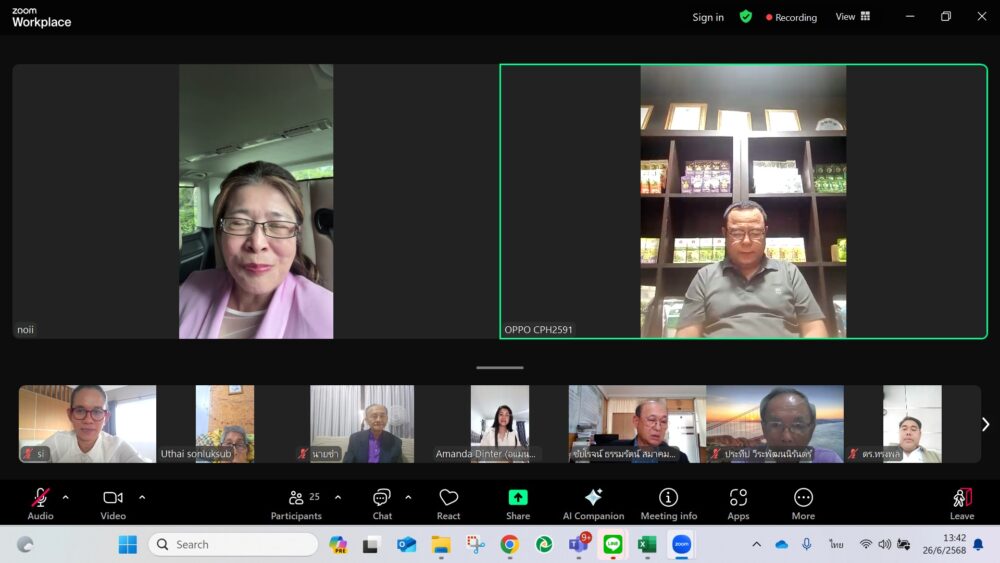Screen dimensions: 1000x563
Task: Unmute microphone with the Audio button
Action: 40,503
